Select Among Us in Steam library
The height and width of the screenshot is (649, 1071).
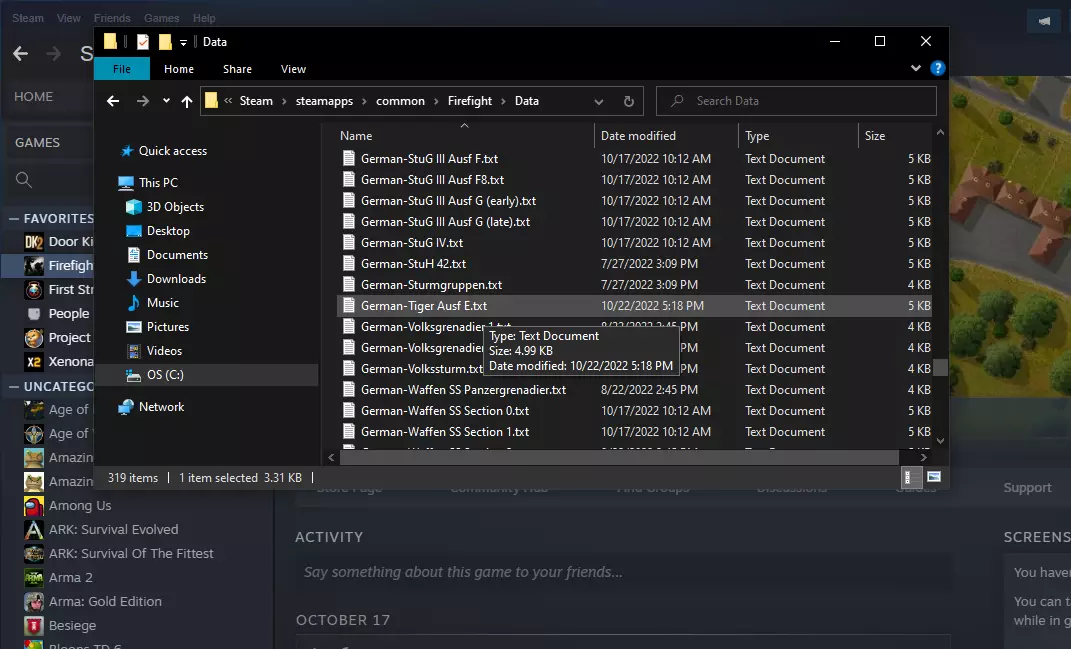click(x=79, y=506)
